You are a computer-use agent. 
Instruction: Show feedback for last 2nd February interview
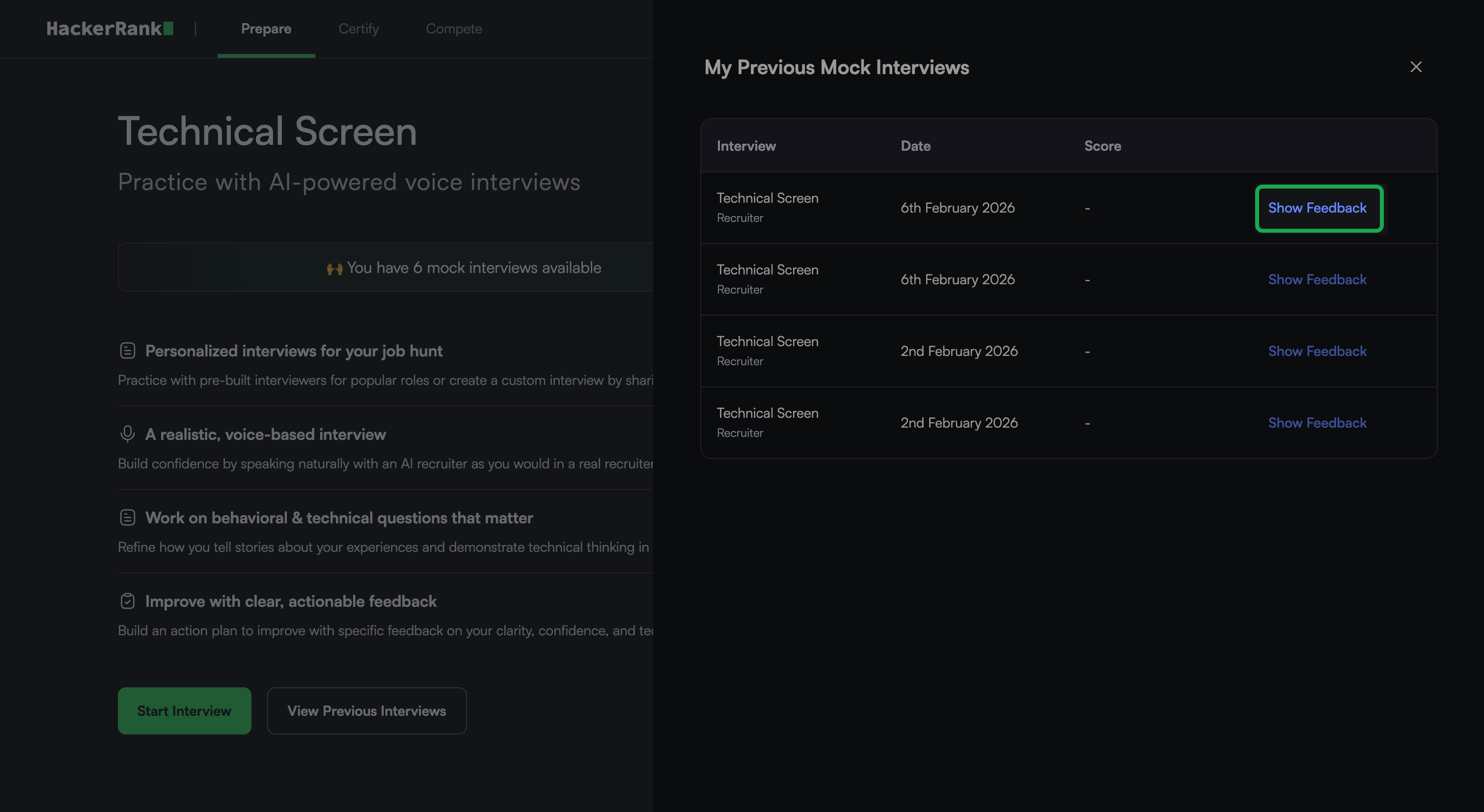coord(1317,423)
